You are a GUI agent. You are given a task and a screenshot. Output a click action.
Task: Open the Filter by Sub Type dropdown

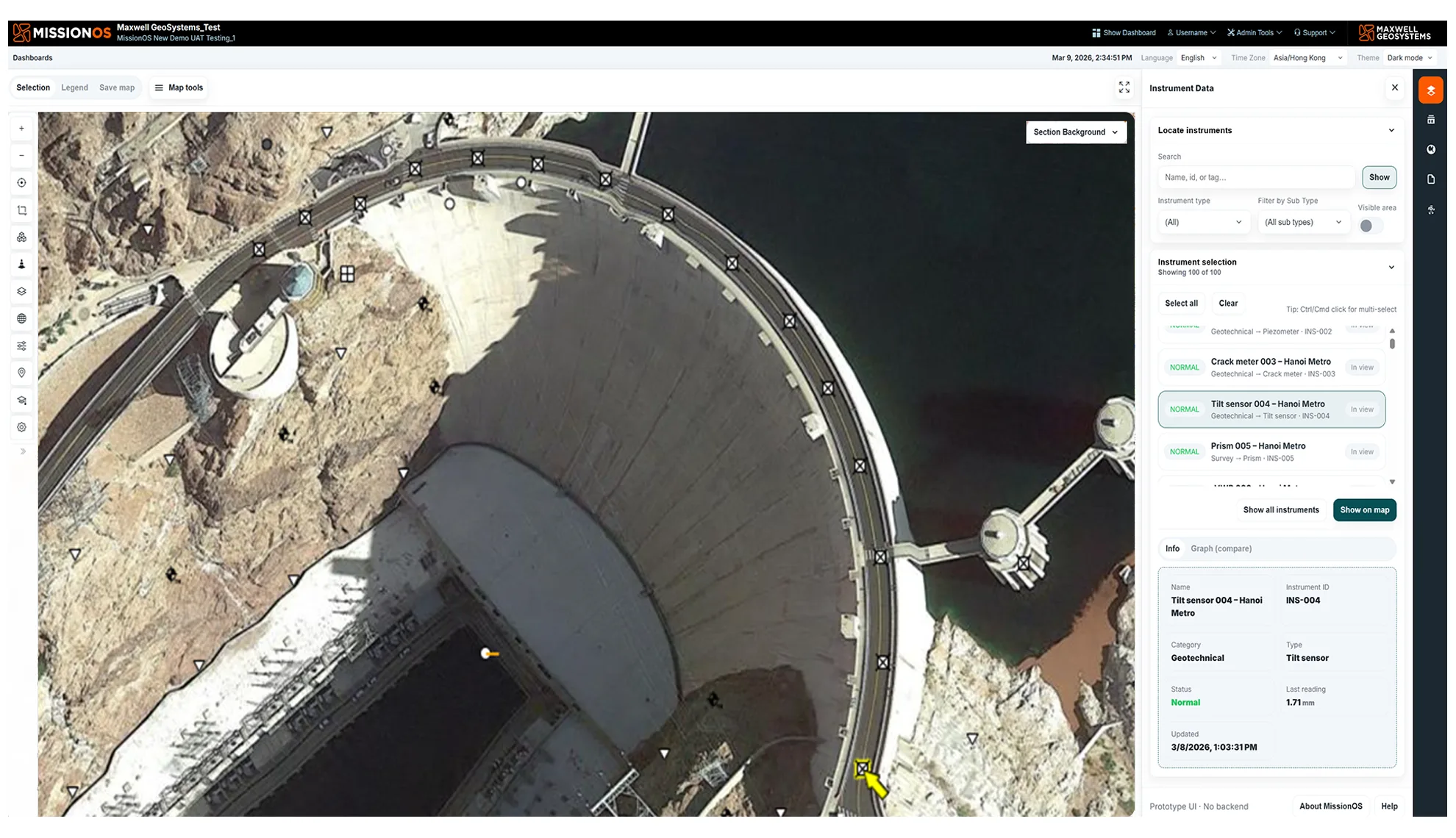coord(1303,222)
